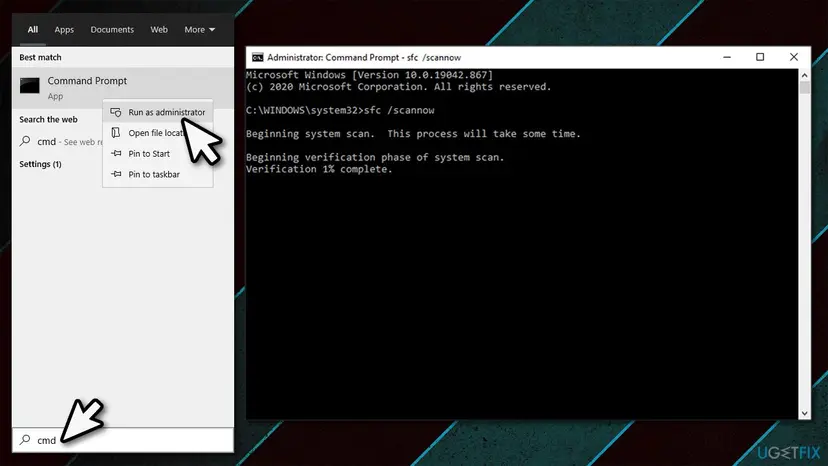Open the Settings (1) results group
828x466 pixels.
click(x=40, y=164)
